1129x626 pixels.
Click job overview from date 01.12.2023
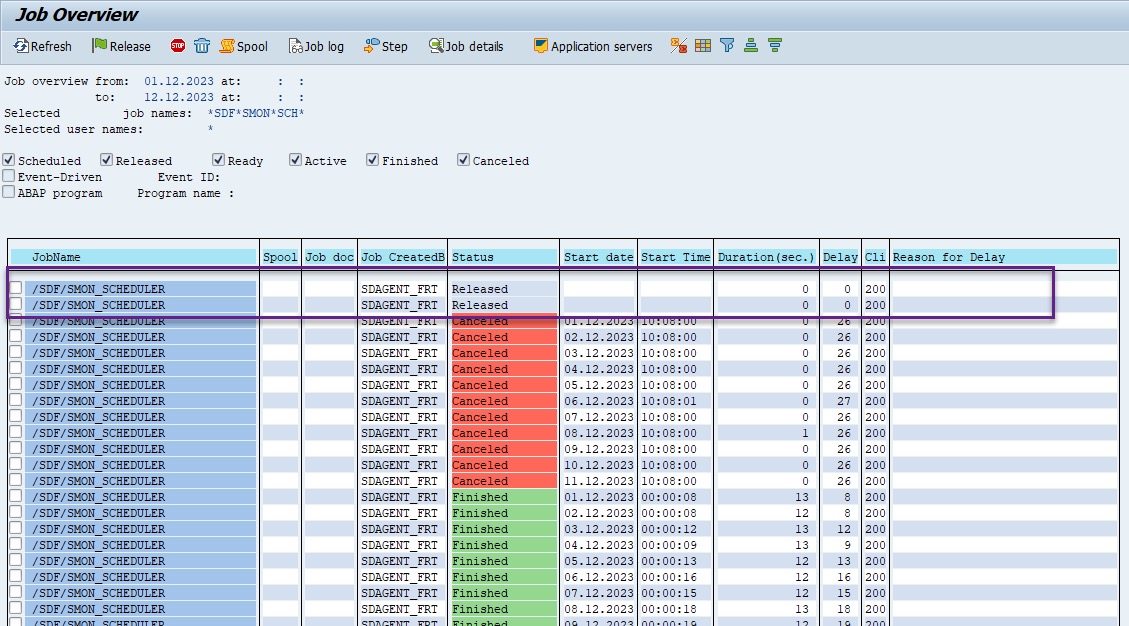point(179,81)
